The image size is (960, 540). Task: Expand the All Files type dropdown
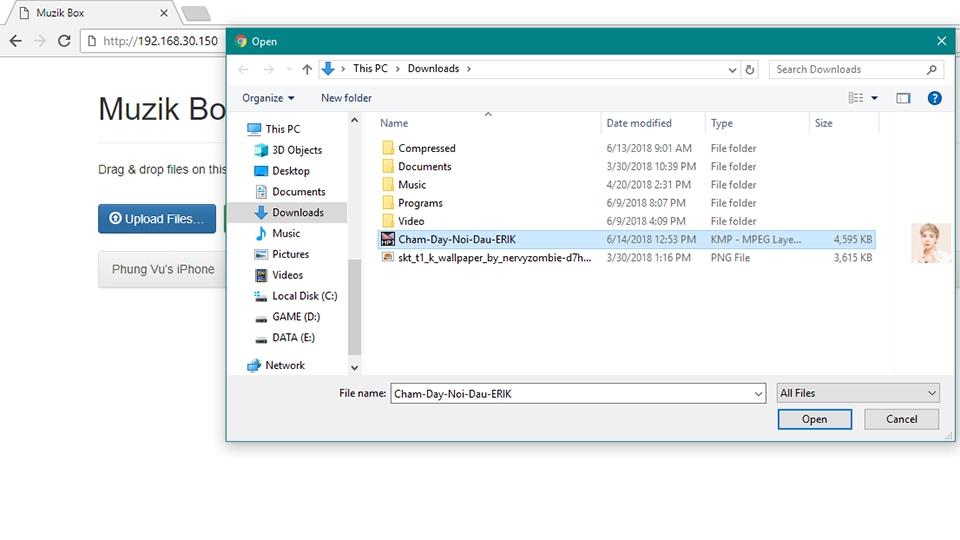point(859,394)
